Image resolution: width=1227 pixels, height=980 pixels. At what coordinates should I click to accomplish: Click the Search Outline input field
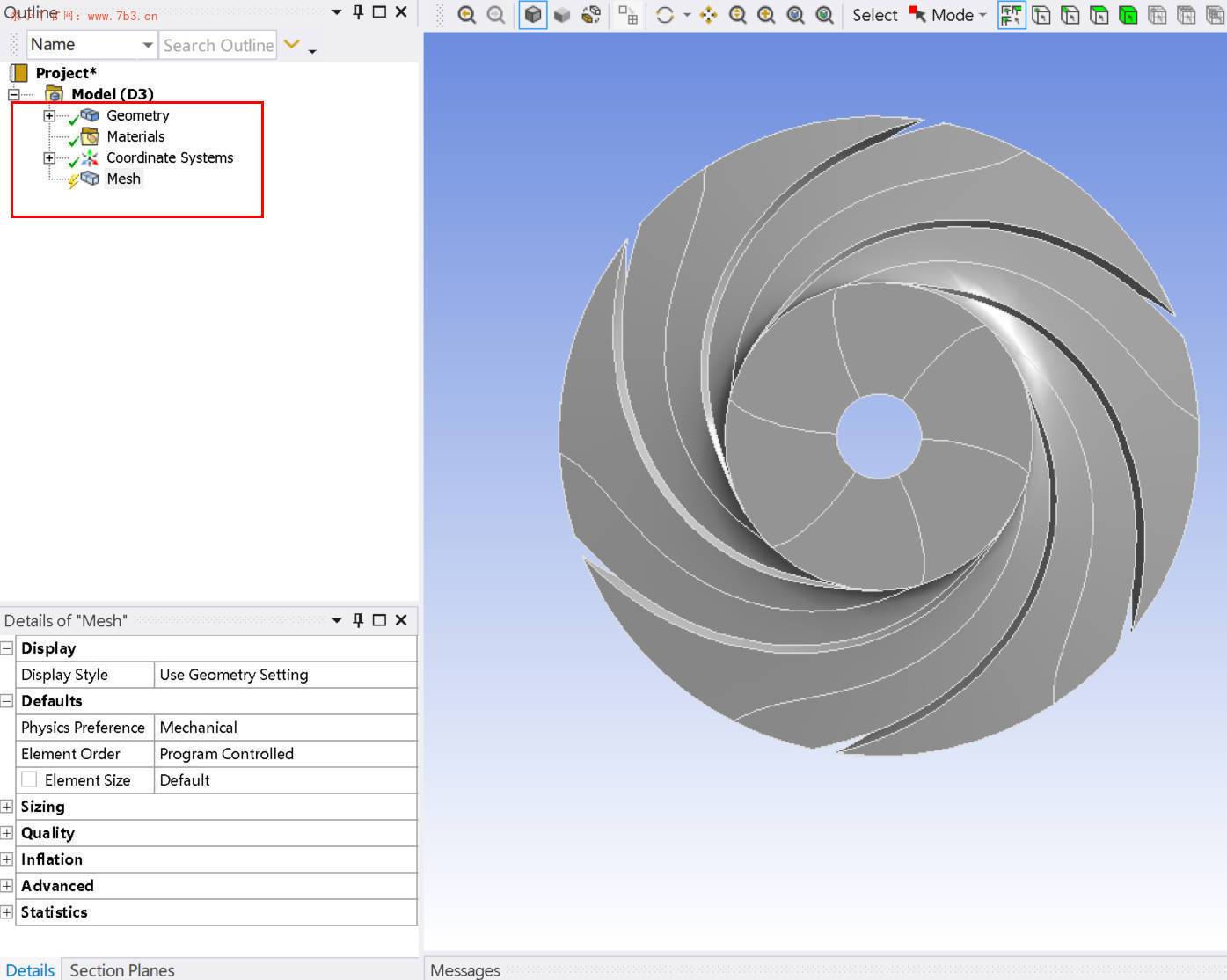coord(217,45)
